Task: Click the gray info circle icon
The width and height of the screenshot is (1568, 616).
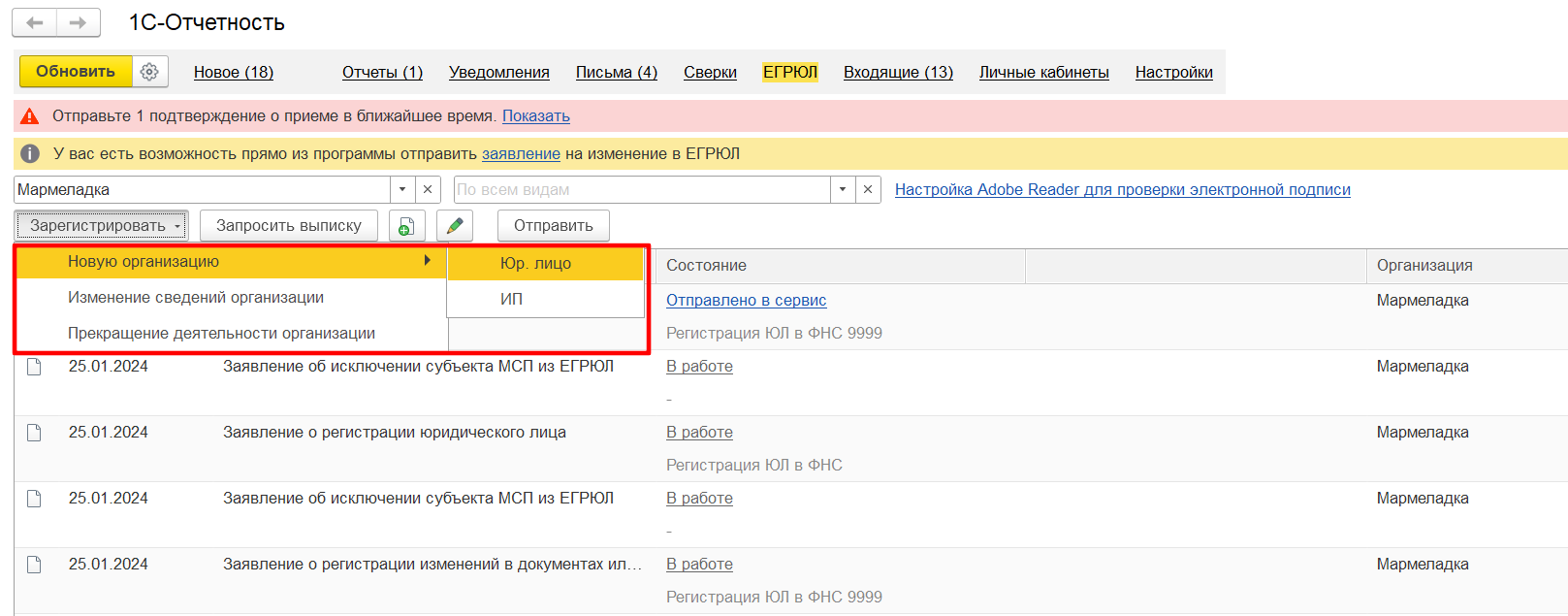Action: [x=30, y=154]
